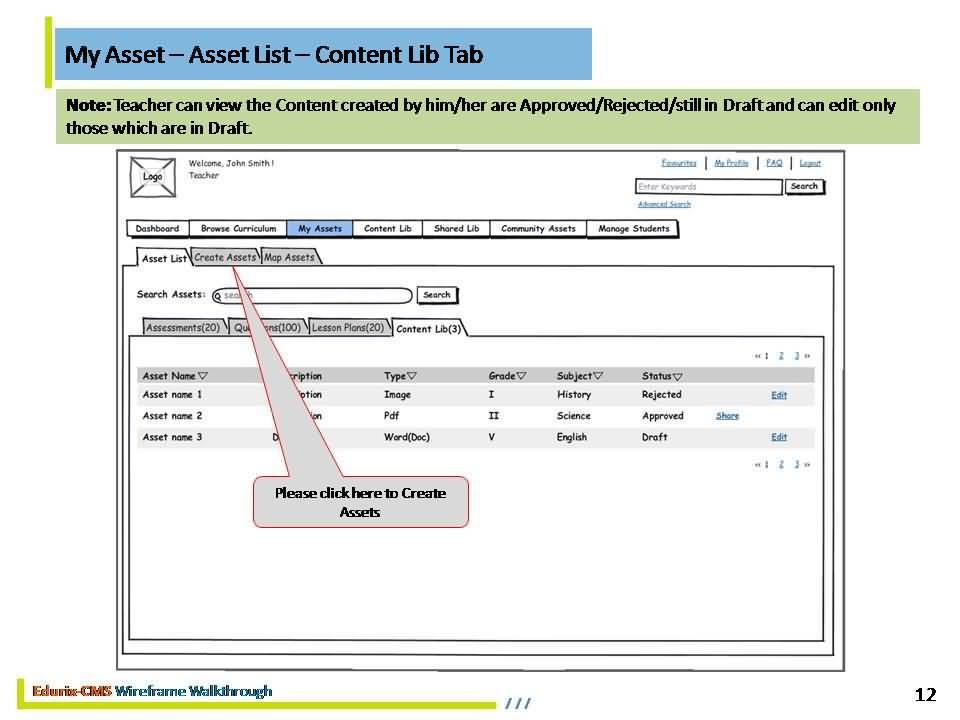Image resolution: width=960 pixels, height=720 pixels.
Task: Select the Lesson Plans(20) tab
Action: click(x=347, y=328)
